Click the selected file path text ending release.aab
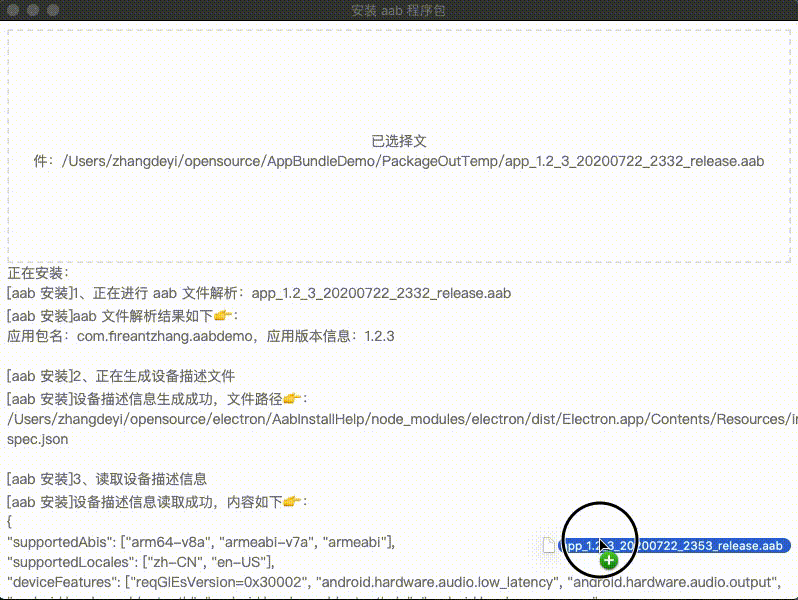The image size is (798, 600). point(413,161)
